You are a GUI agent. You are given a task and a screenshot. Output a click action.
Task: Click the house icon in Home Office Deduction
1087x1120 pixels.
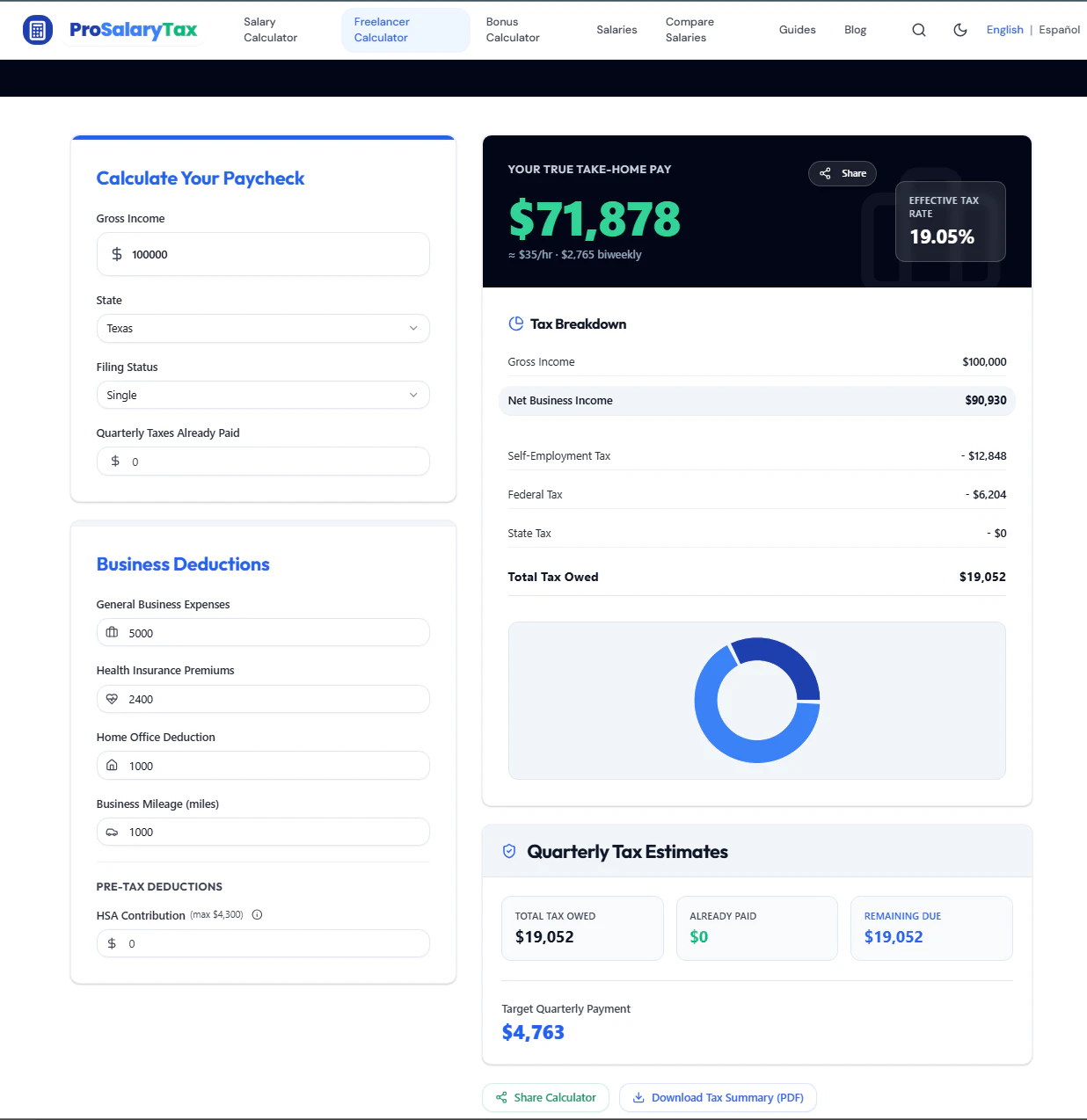[112, 766]
